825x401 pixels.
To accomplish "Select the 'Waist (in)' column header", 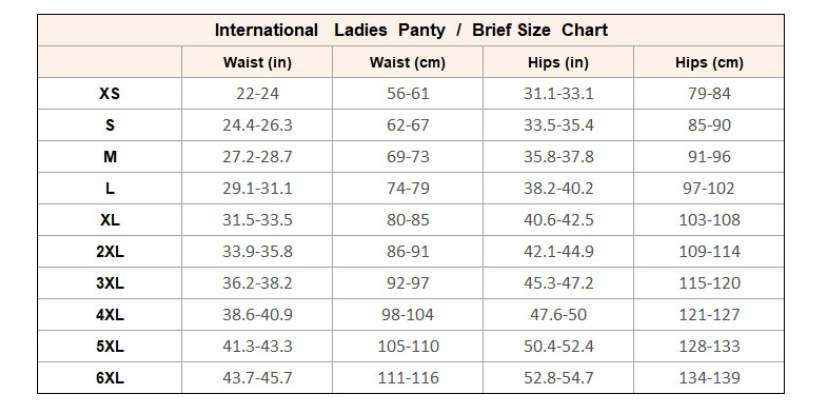I will 257,63.
